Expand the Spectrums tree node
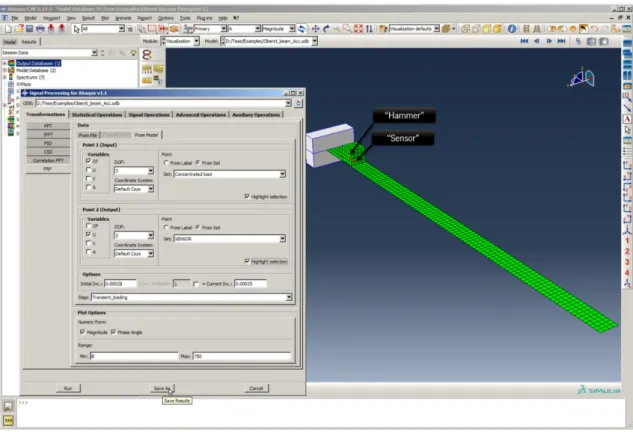The image size is (633, 432). (5, 77)
